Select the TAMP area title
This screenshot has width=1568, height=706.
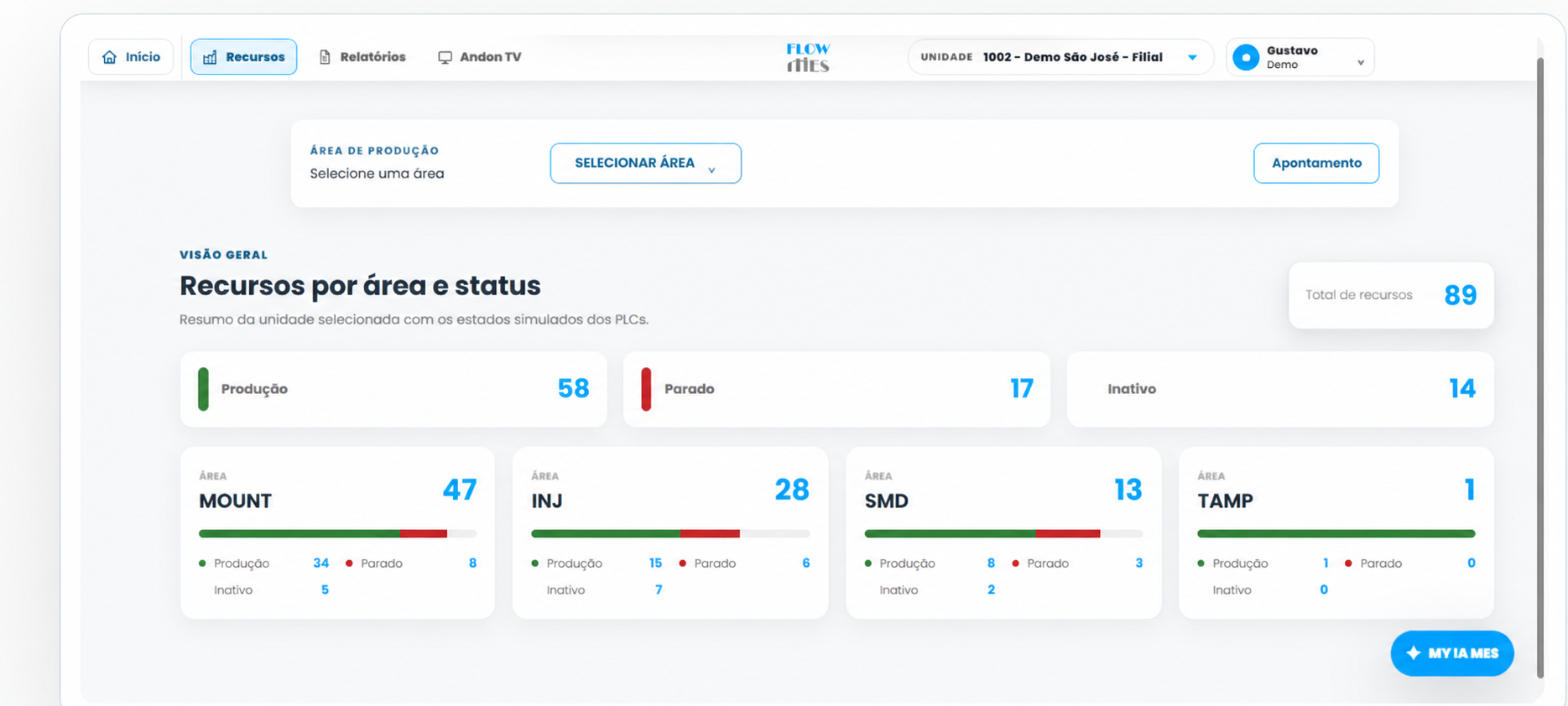(1225, 501)
